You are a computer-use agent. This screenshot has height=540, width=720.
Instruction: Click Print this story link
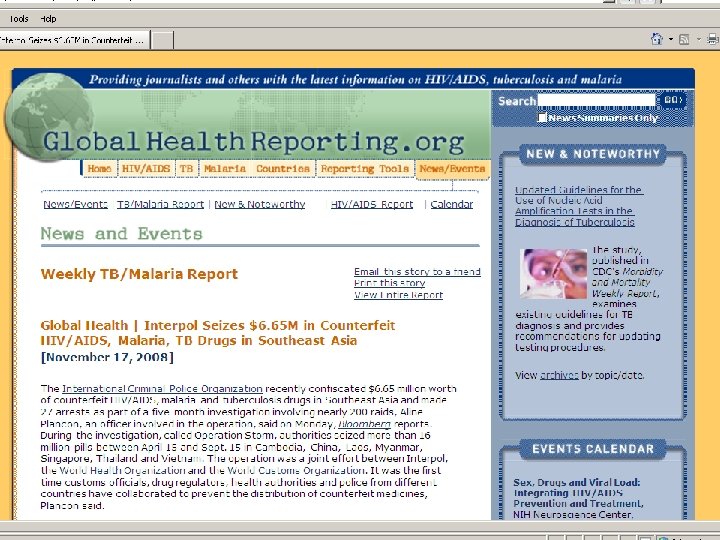[389, 283]
